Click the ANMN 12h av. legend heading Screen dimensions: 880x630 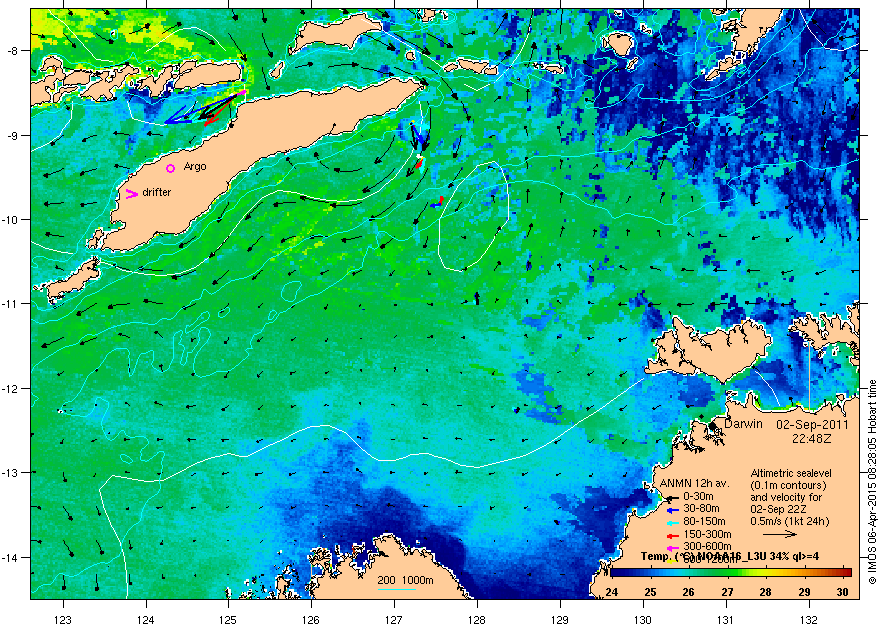(x=694, y=484)
